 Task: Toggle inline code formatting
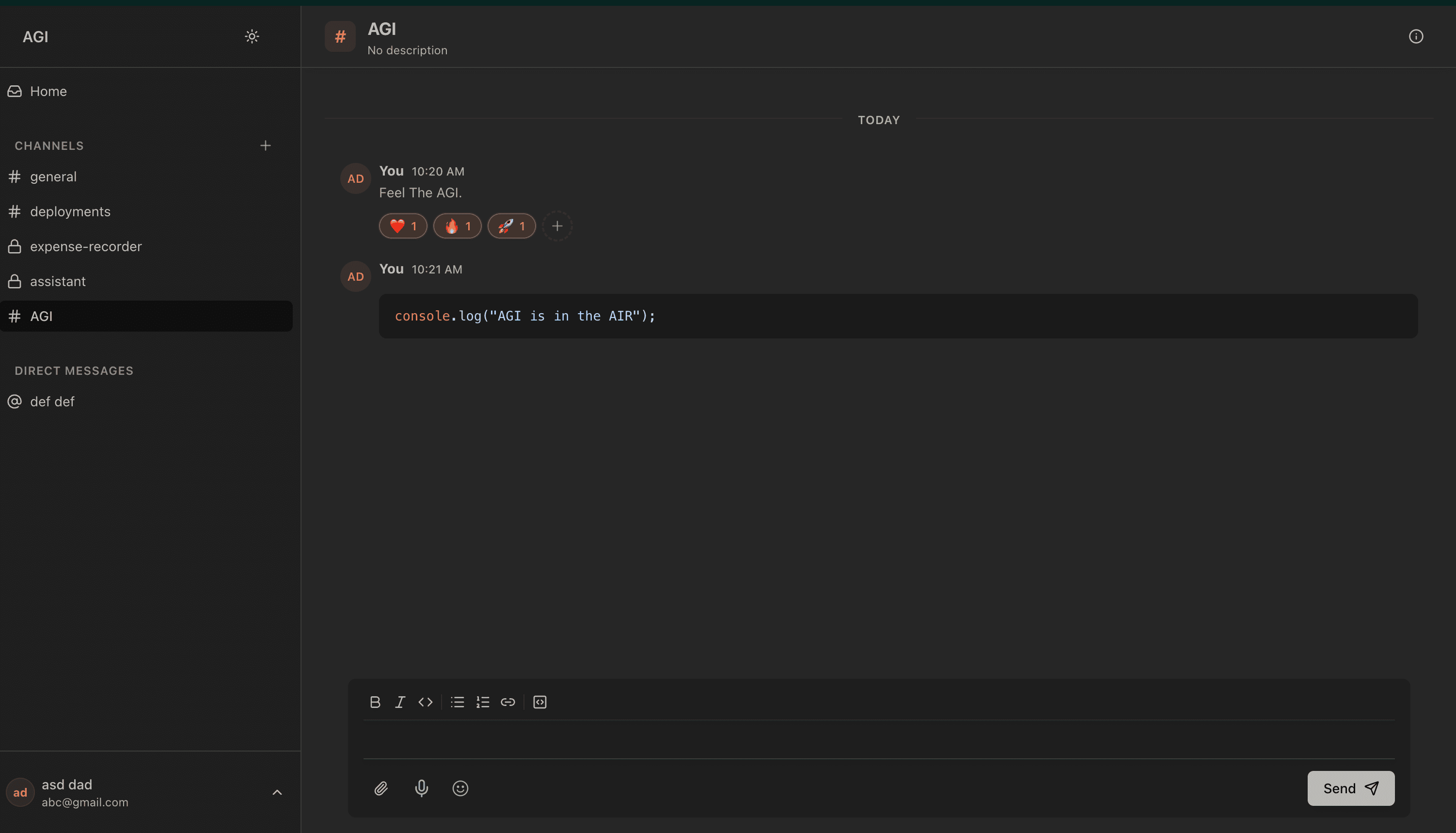tap(426, 702)
